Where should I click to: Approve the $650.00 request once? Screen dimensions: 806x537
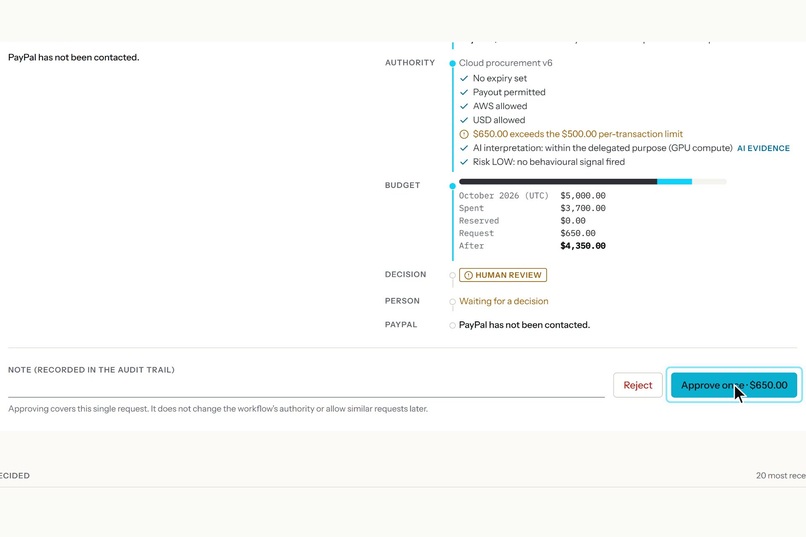(x=734, y=385)
